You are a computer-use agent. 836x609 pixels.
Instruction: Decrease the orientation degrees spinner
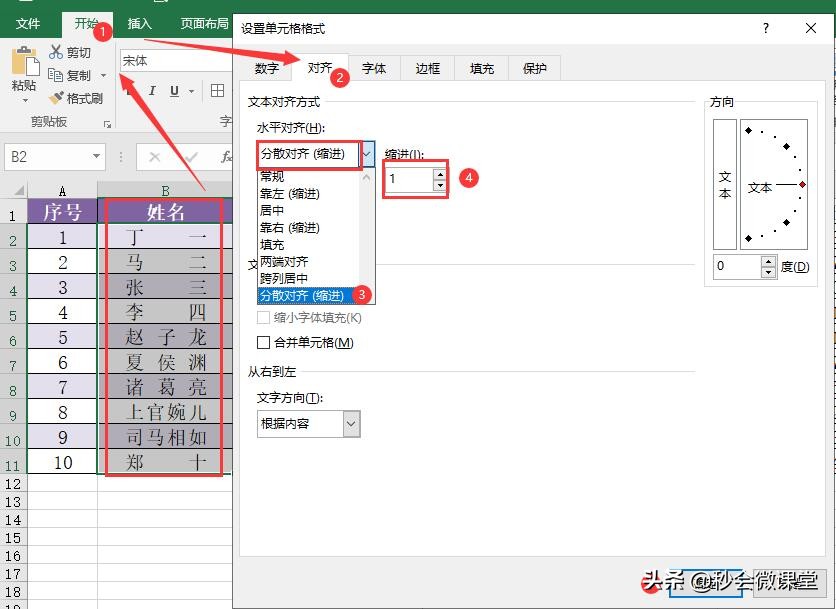(x=768, y=272)
